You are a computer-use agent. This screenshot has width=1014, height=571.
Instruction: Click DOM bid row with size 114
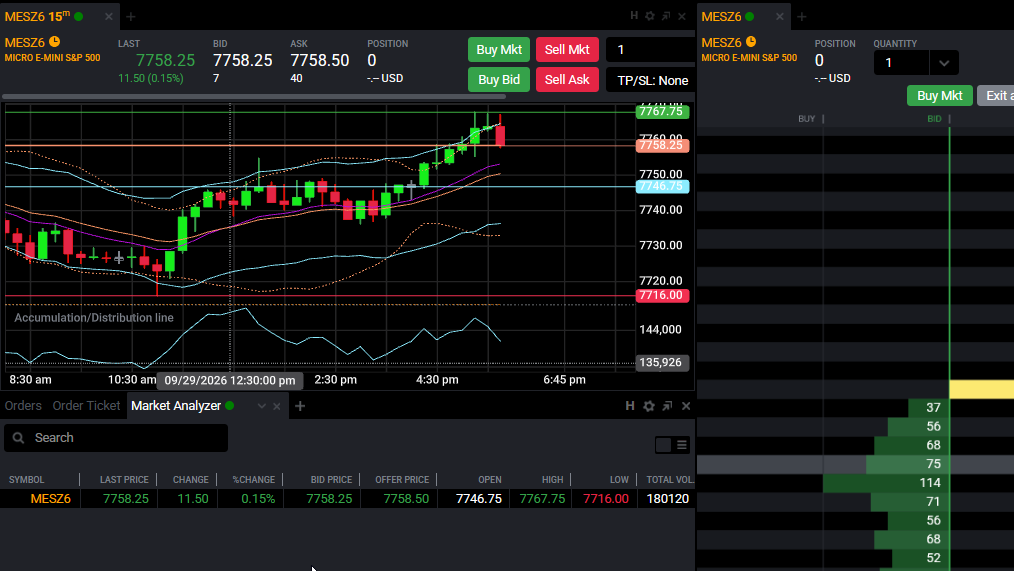[x=887, y=482]
